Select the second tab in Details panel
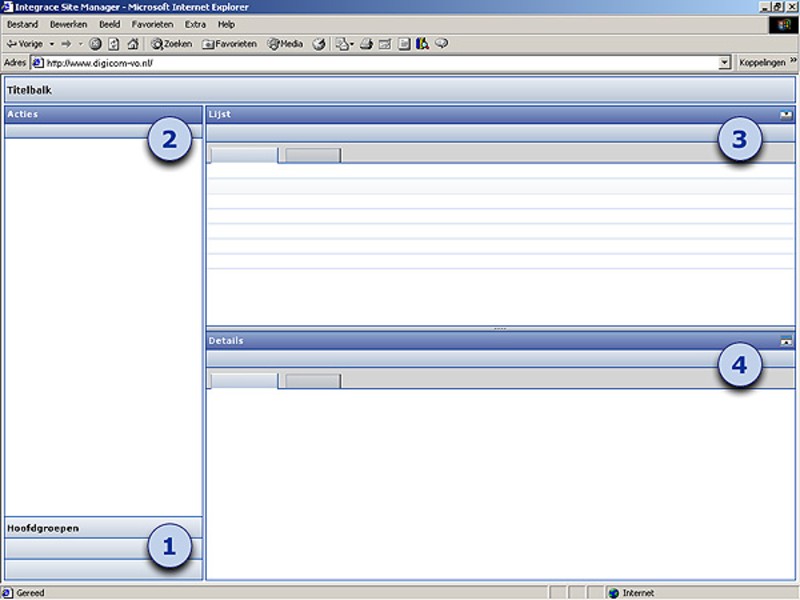 (x=313, y=381)
